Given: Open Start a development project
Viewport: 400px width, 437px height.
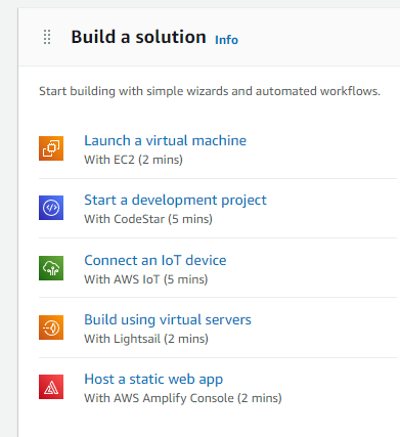Looking at the screenshot, I should tap(175, 200).
